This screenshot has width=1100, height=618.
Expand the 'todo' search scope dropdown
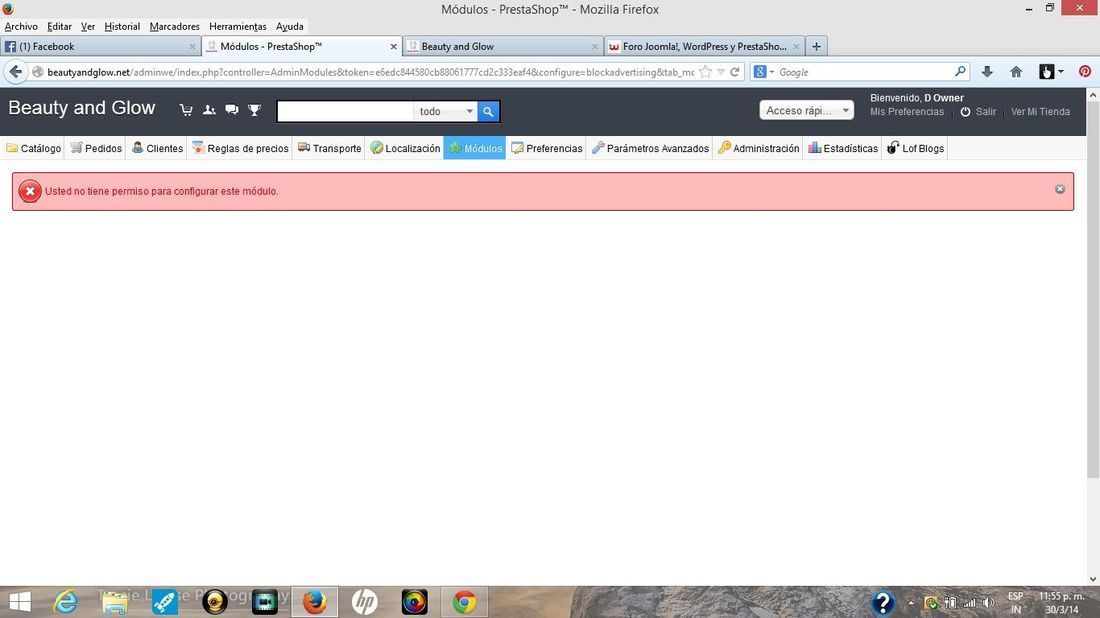[x=446, y=112]
